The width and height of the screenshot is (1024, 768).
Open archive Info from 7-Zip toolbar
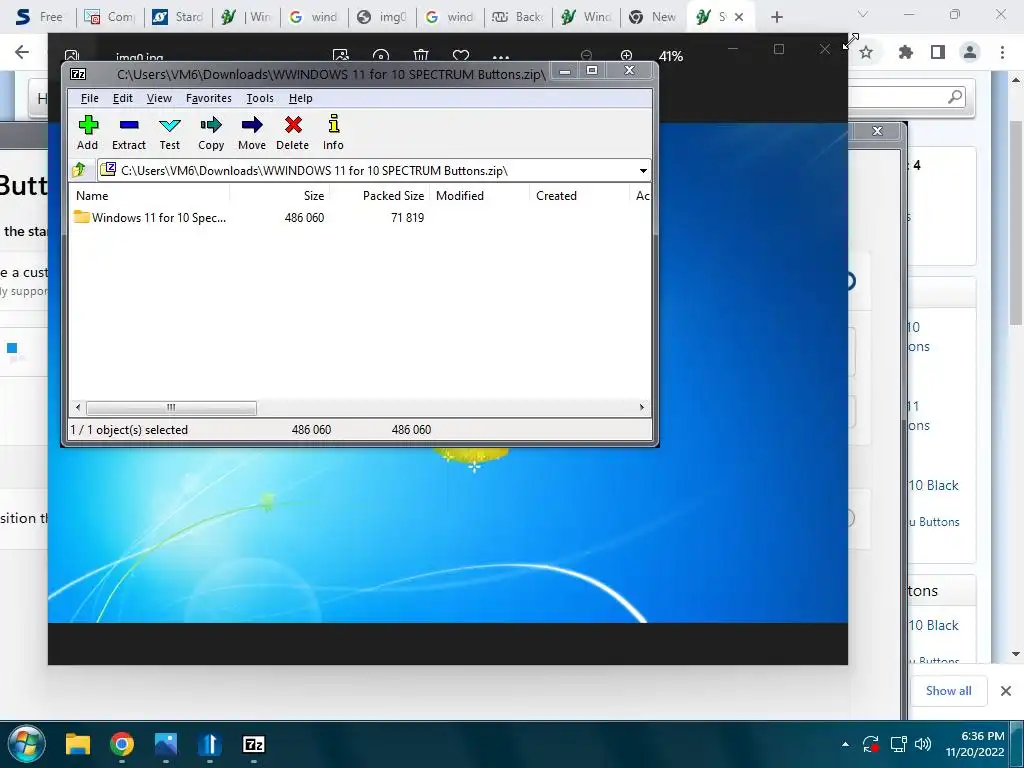click(x=333, y=133)
